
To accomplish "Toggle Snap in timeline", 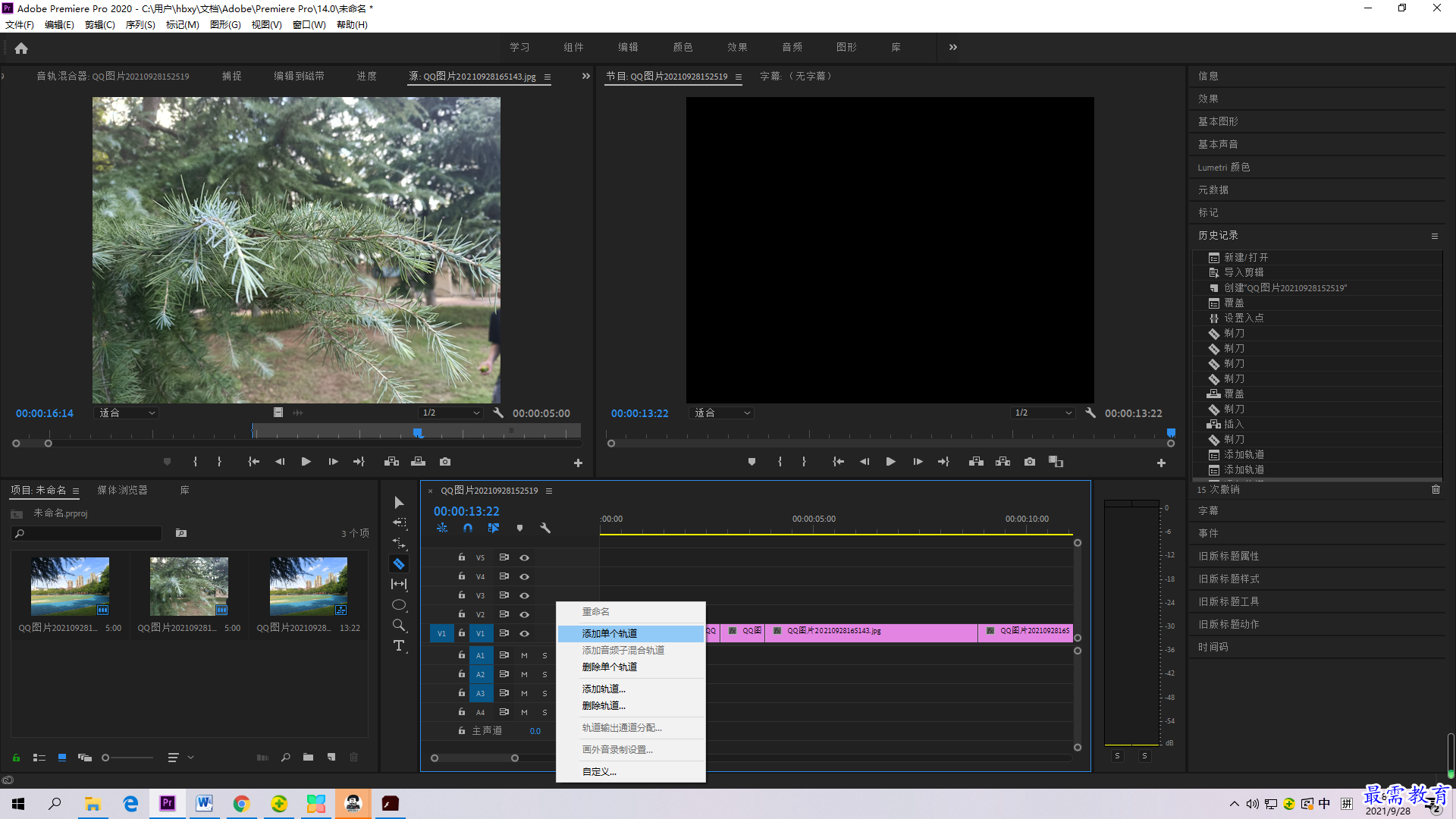I will click(x=468, y=529).
